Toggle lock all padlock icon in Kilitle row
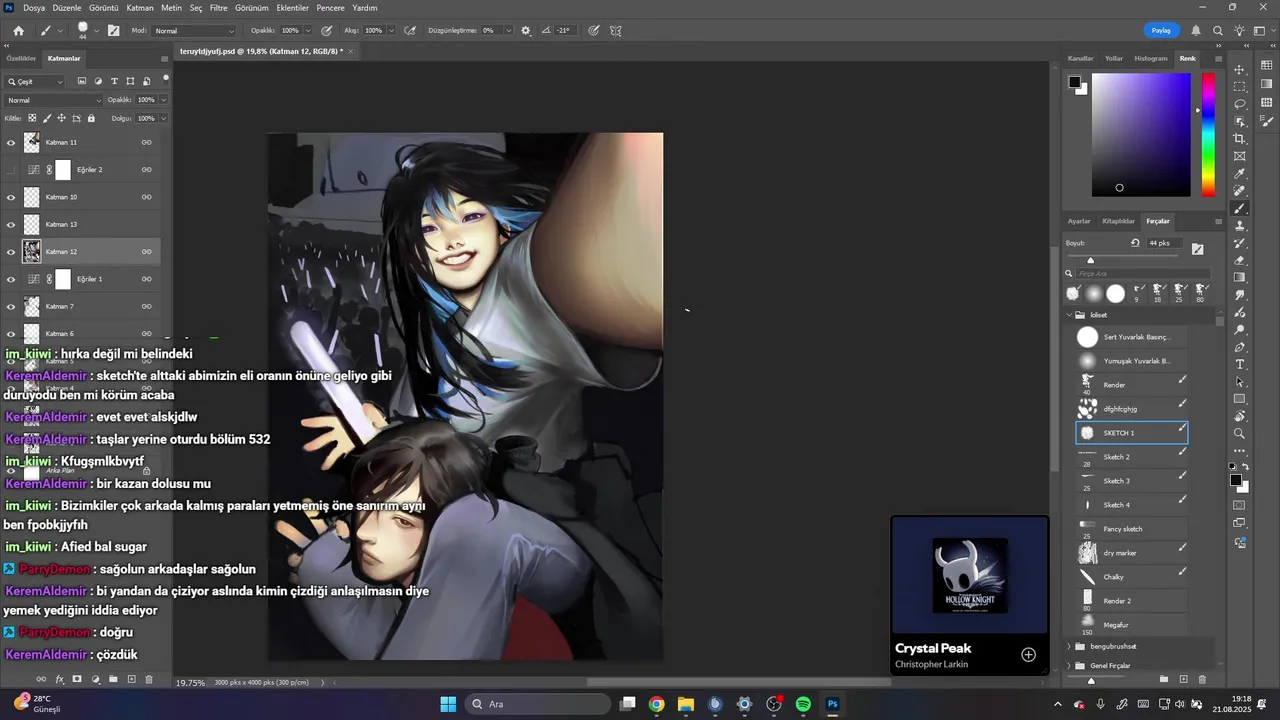The height and width of the screenshot is (720, 1280). point(91,118)
